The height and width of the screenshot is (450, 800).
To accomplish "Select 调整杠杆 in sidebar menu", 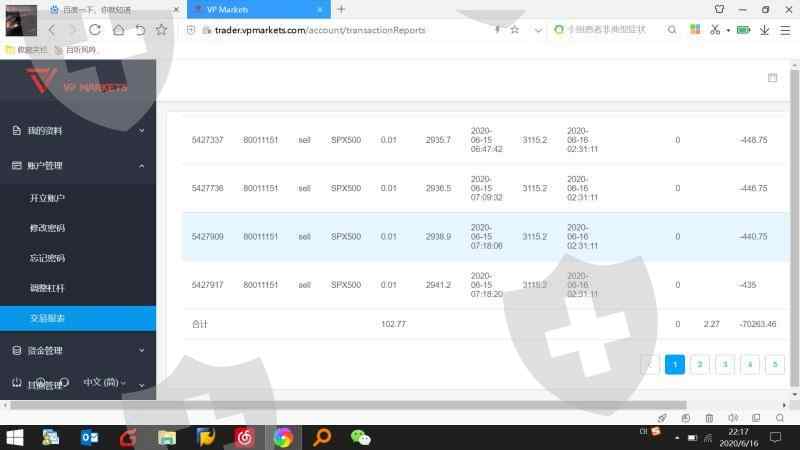I will 48,288.
